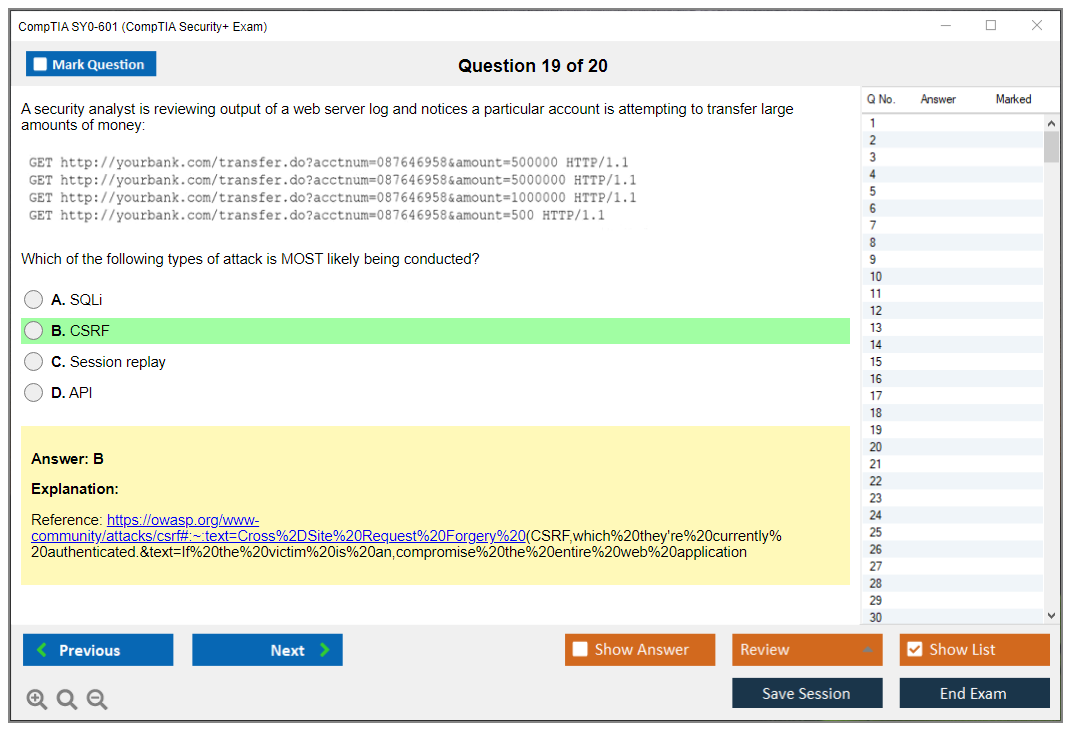Select question 5 row in list
This screenshot has height=735, width=1075.
pos(873,191)
